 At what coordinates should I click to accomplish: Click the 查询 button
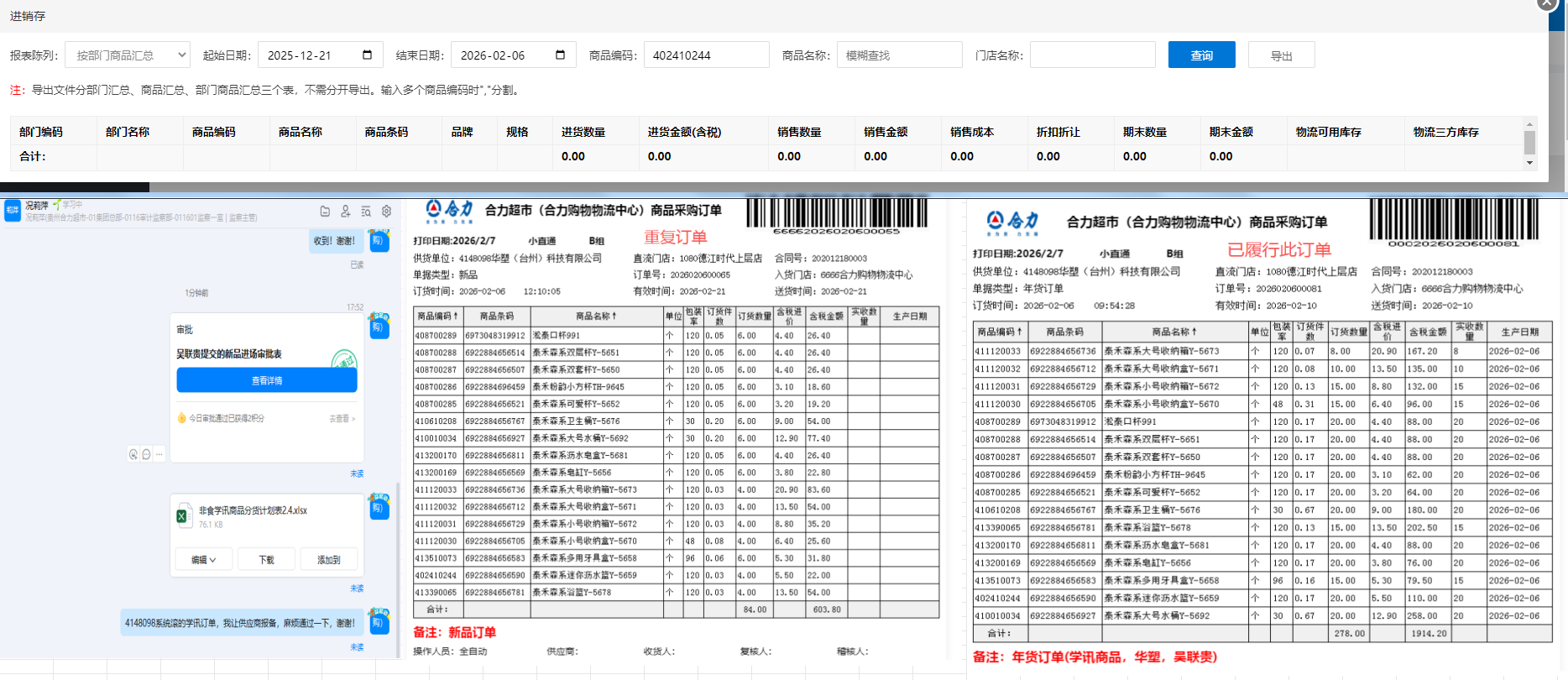1201,55
